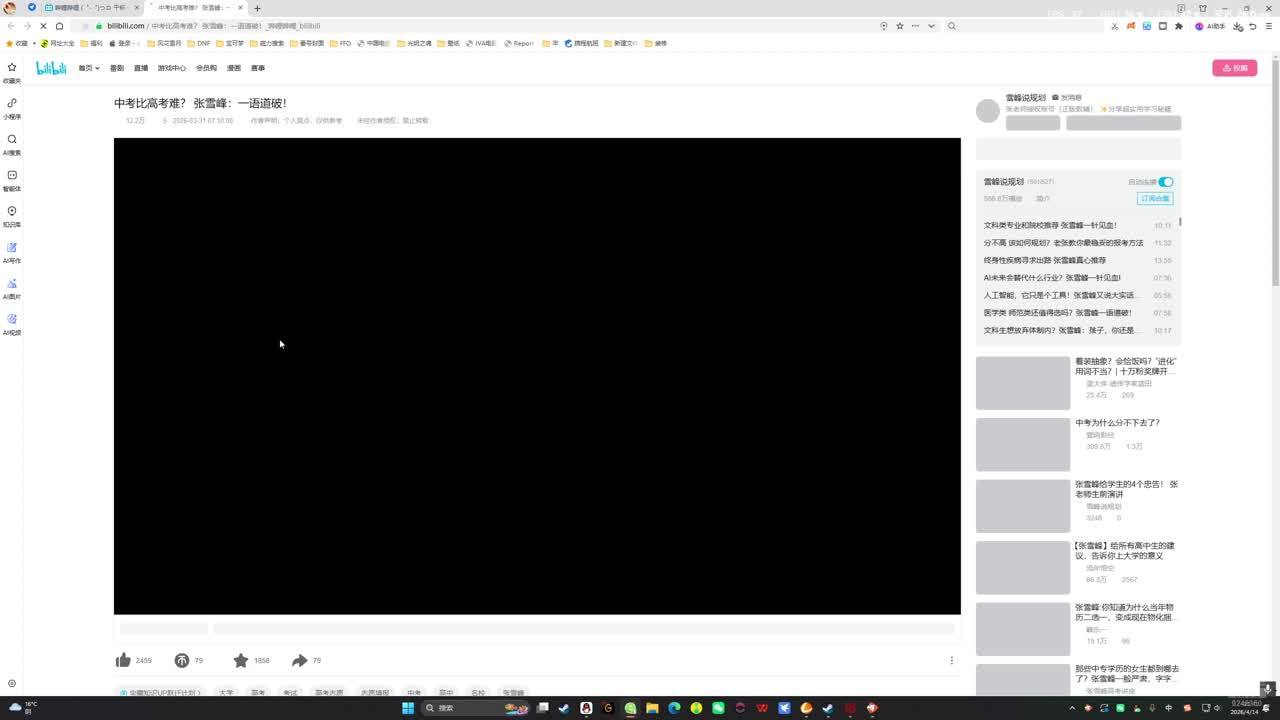Open playlist video 文科类专业和院校推荐
The height and width of the screenshot is (720, 1280).
[1050, 225]
